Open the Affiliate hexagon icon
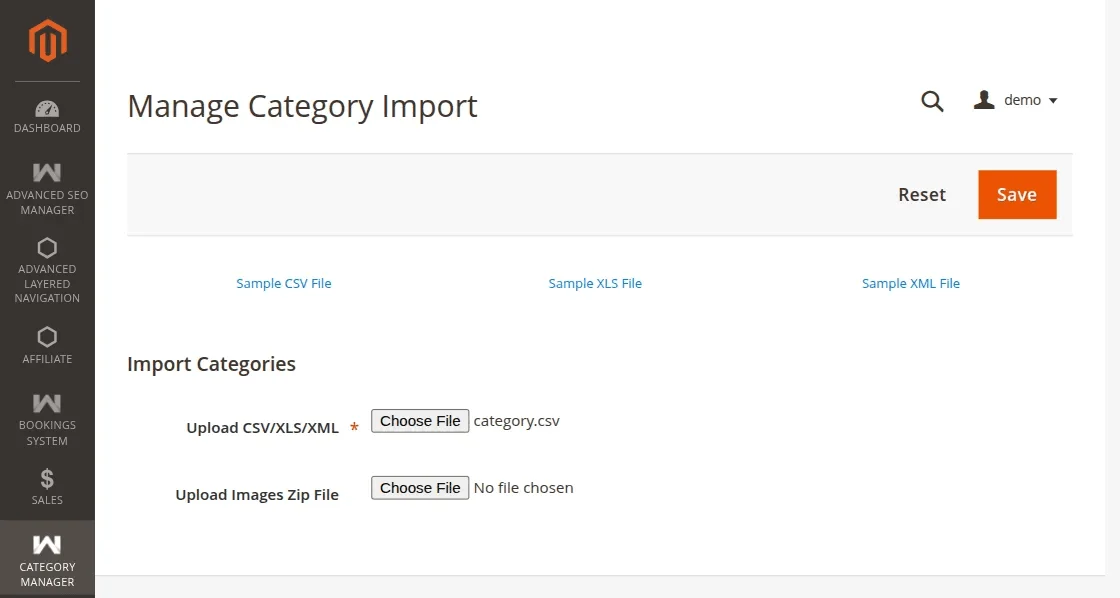1120x598 pixels. click(x=47, y=337)
